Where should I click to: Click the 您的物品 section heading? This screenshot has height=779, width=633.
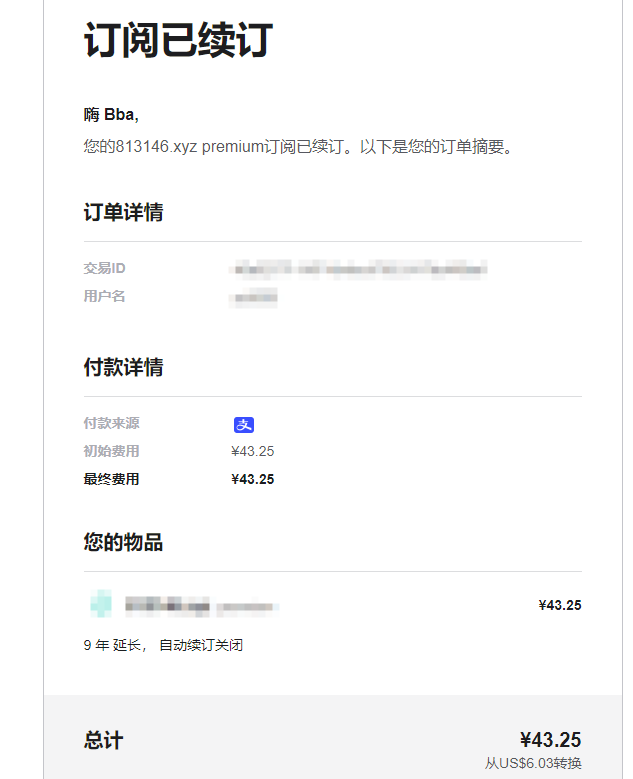(123, 543)
